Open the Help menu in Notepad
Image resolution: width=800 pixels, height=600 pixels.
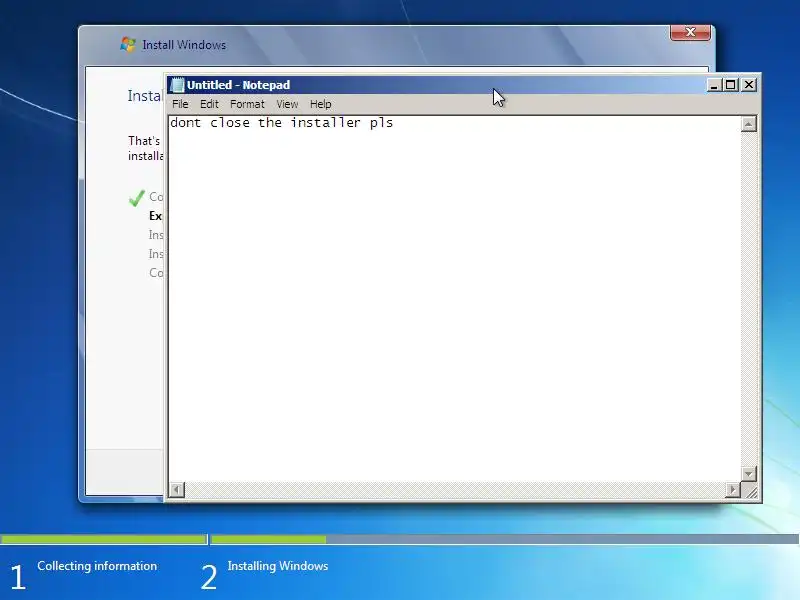pyautogui.click(x=320, y=104)
